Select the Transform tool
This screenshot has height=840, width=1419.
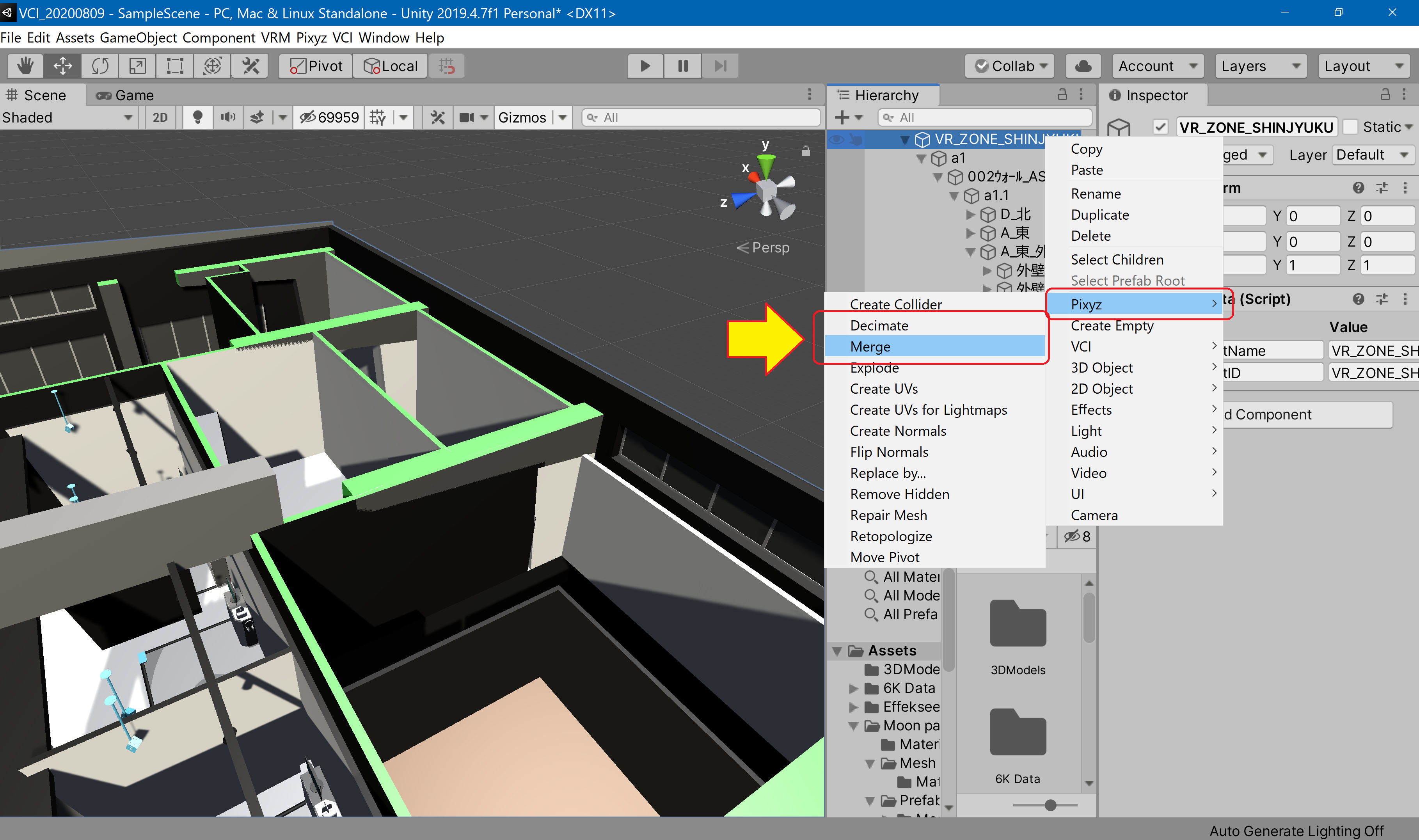(212, 66)
